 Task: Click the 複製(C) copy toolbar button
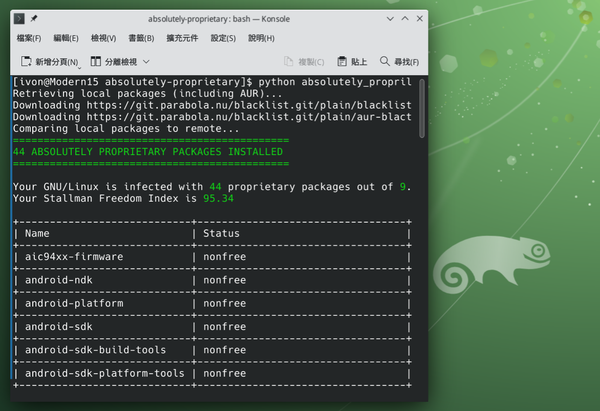(304, 62)
